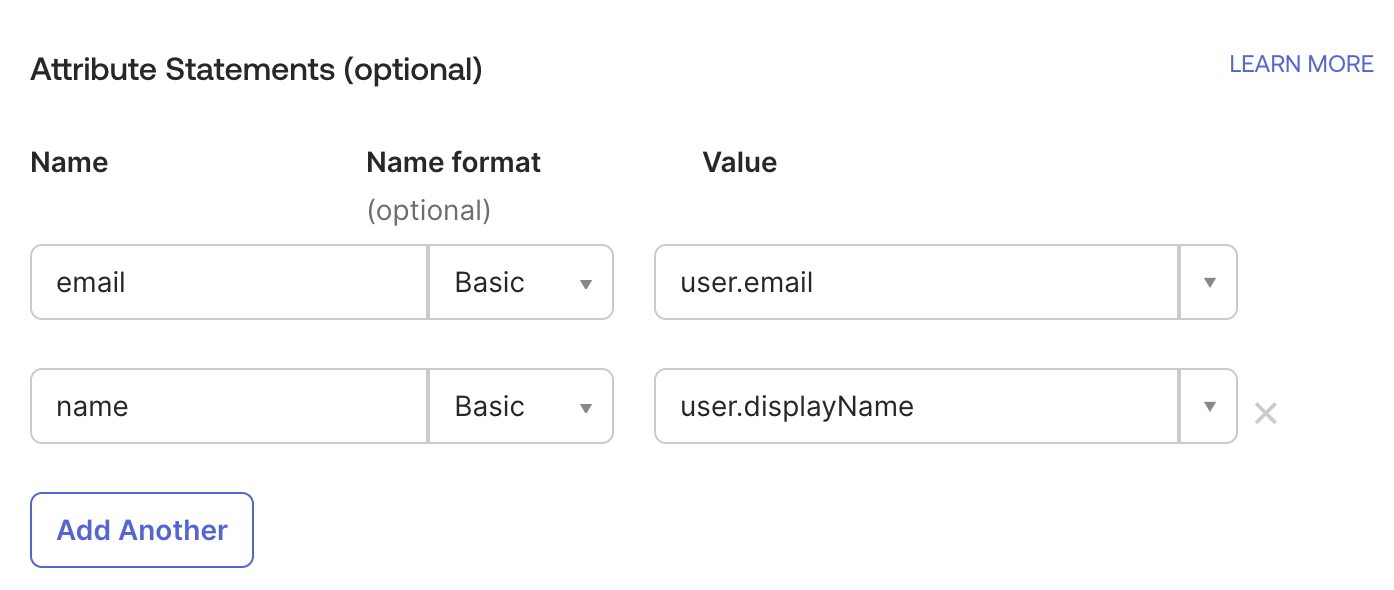Click Add Another to create a new attribute
This screenshot has width=1394, height=590.
point(141,530)
